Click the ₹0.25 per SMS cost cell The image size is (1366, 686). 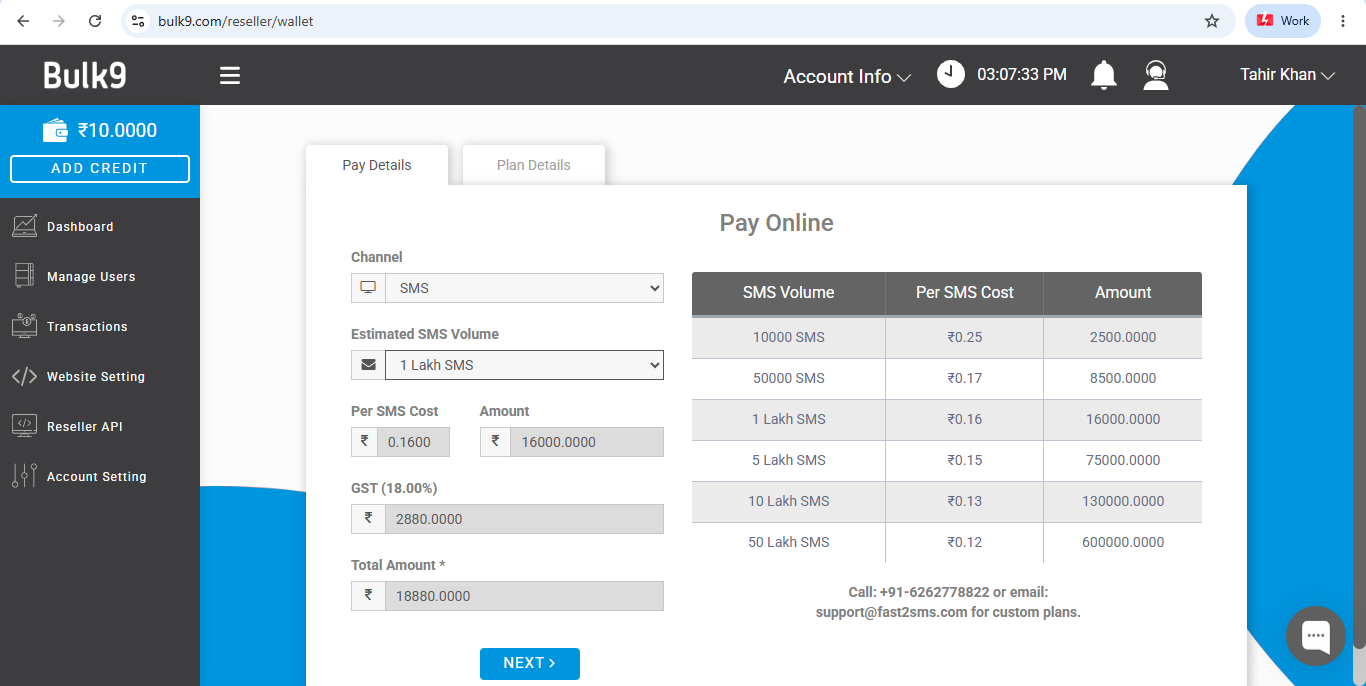[965, 338]
